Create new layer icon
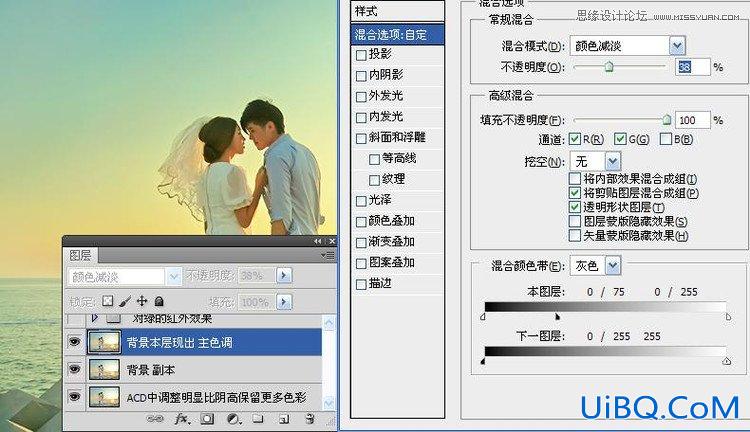 (284, 419)
